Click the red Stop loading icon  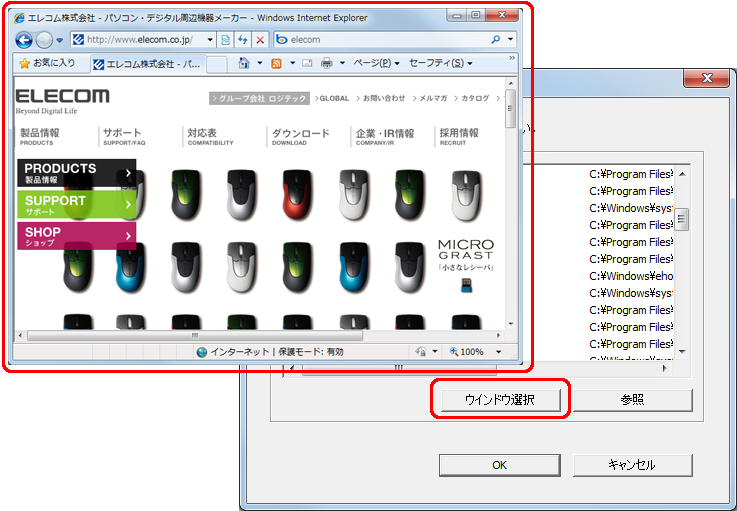pyautogui.click(x=260, y=40)
